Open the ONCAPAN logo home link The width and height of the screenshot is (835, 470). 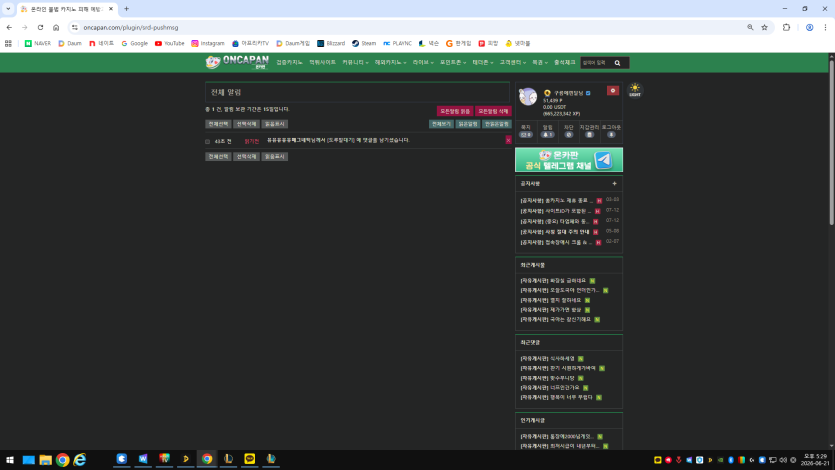point(237,62)
